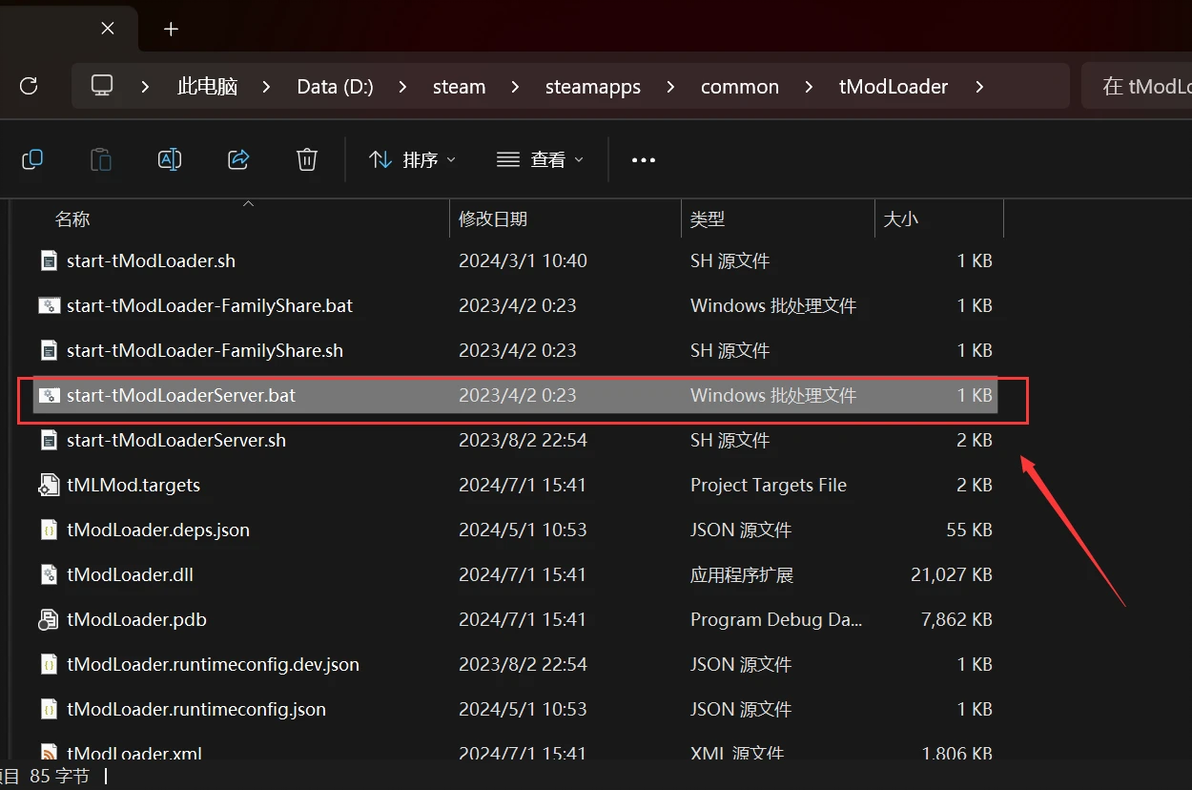This screenshot has height=790, width=1192.
Task: Click the tModLoader.pdb file icon
Action: tap(49, 620)
